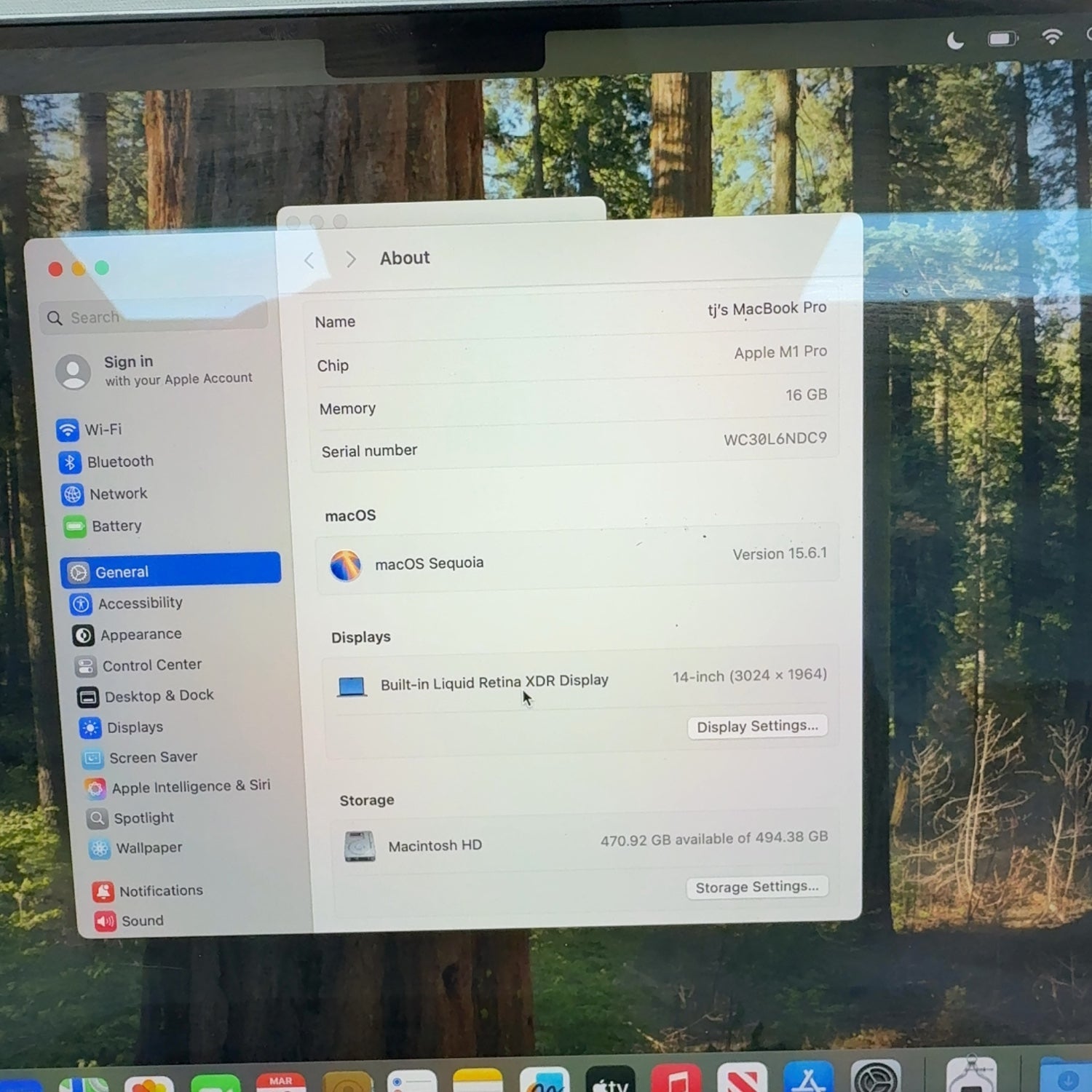Open Storage Settings… button

[x=757, y=887]
